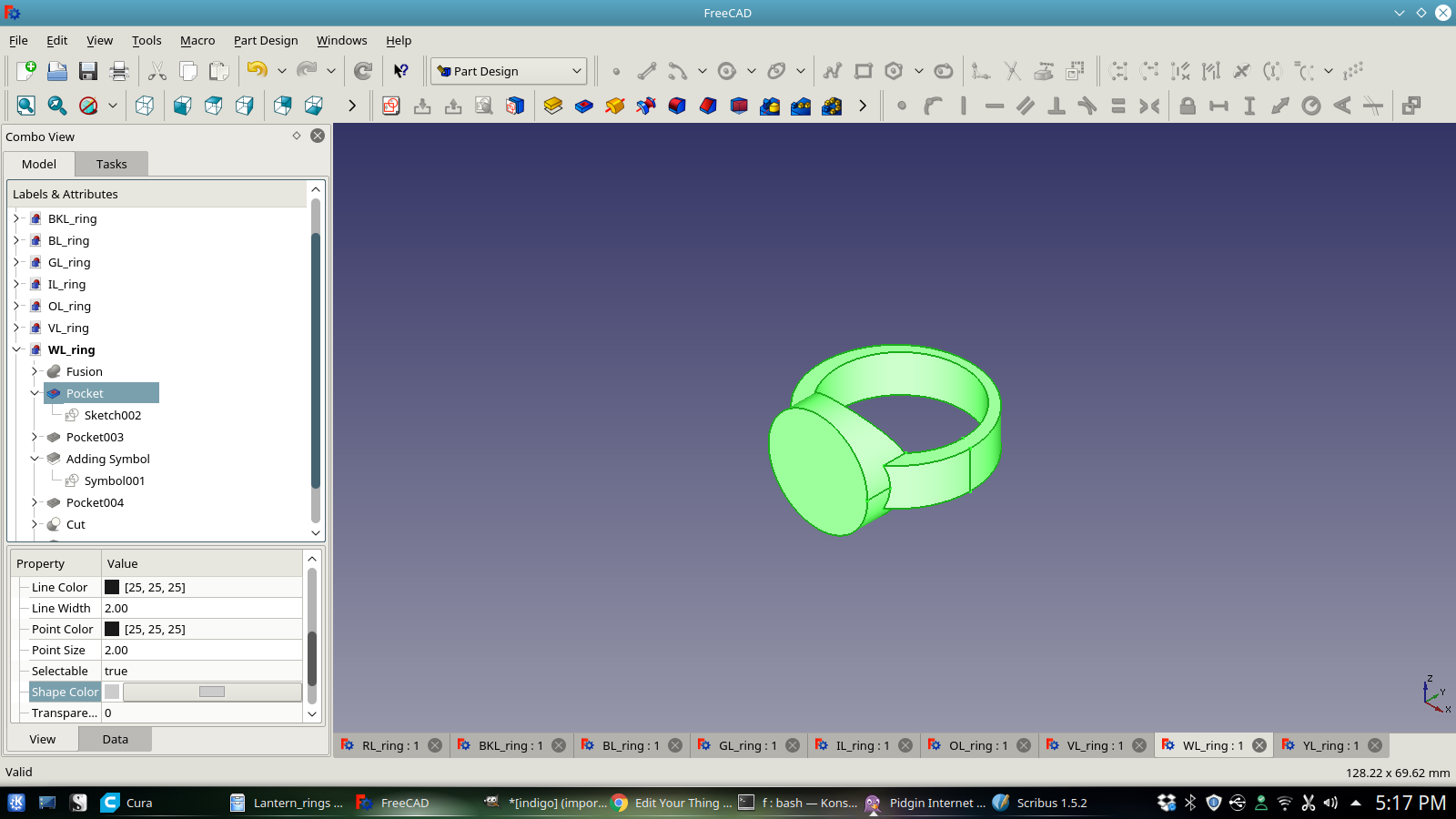
Task: Click the model tree vertical scrollbar
Action: (x=316, y=360)
